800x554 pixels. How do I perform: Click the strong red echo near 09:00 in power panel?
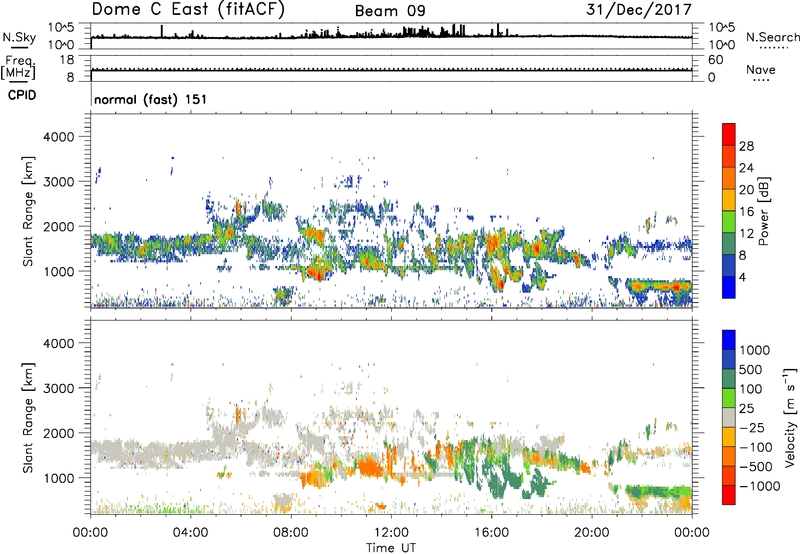(317, 271)
